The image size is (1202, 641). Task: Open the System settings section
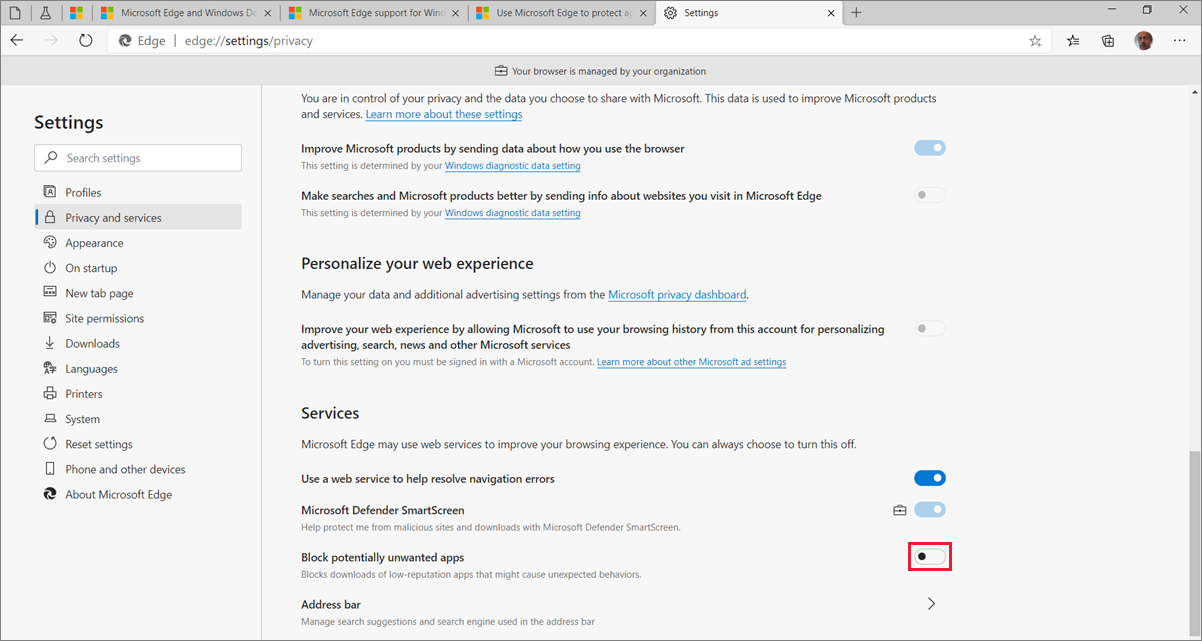pos(88,418)
